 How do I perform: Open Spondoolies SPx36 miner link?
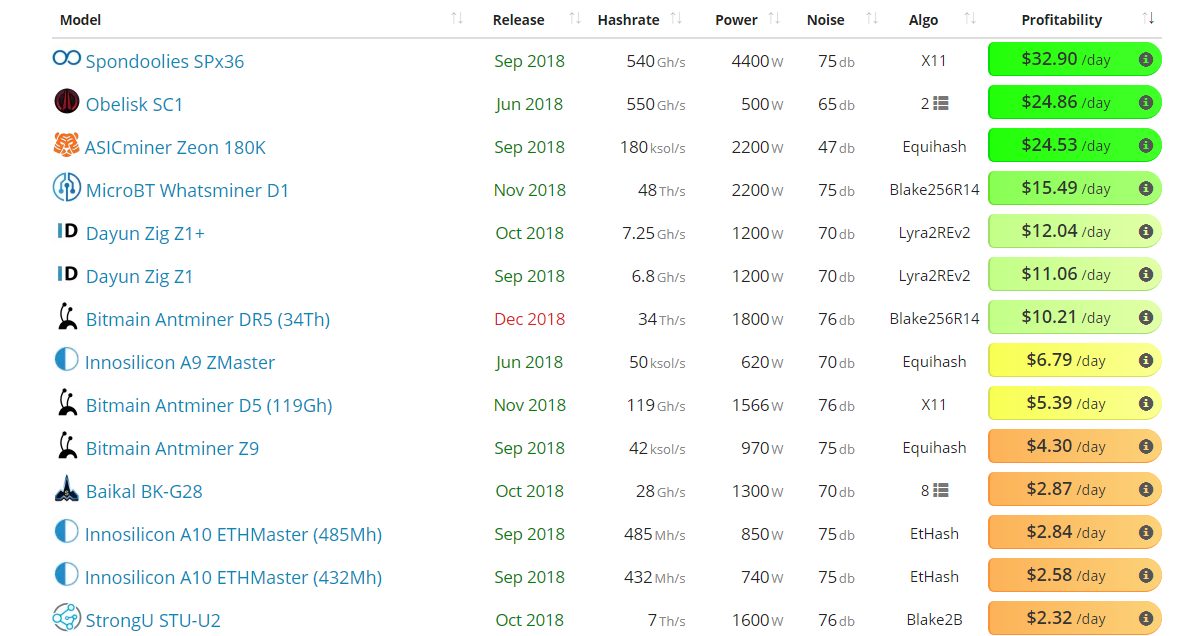click(x=165, y=61)
